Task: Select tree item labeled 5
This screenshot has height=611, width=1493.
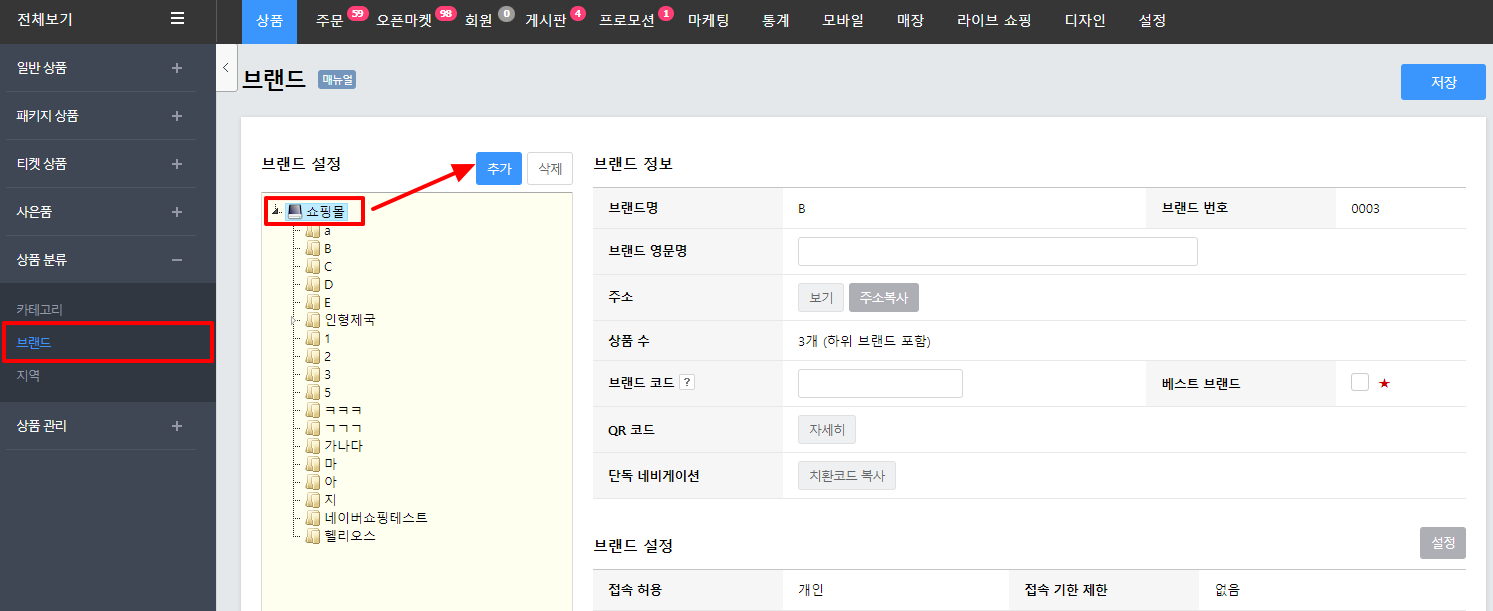Action: click(328, 392)
